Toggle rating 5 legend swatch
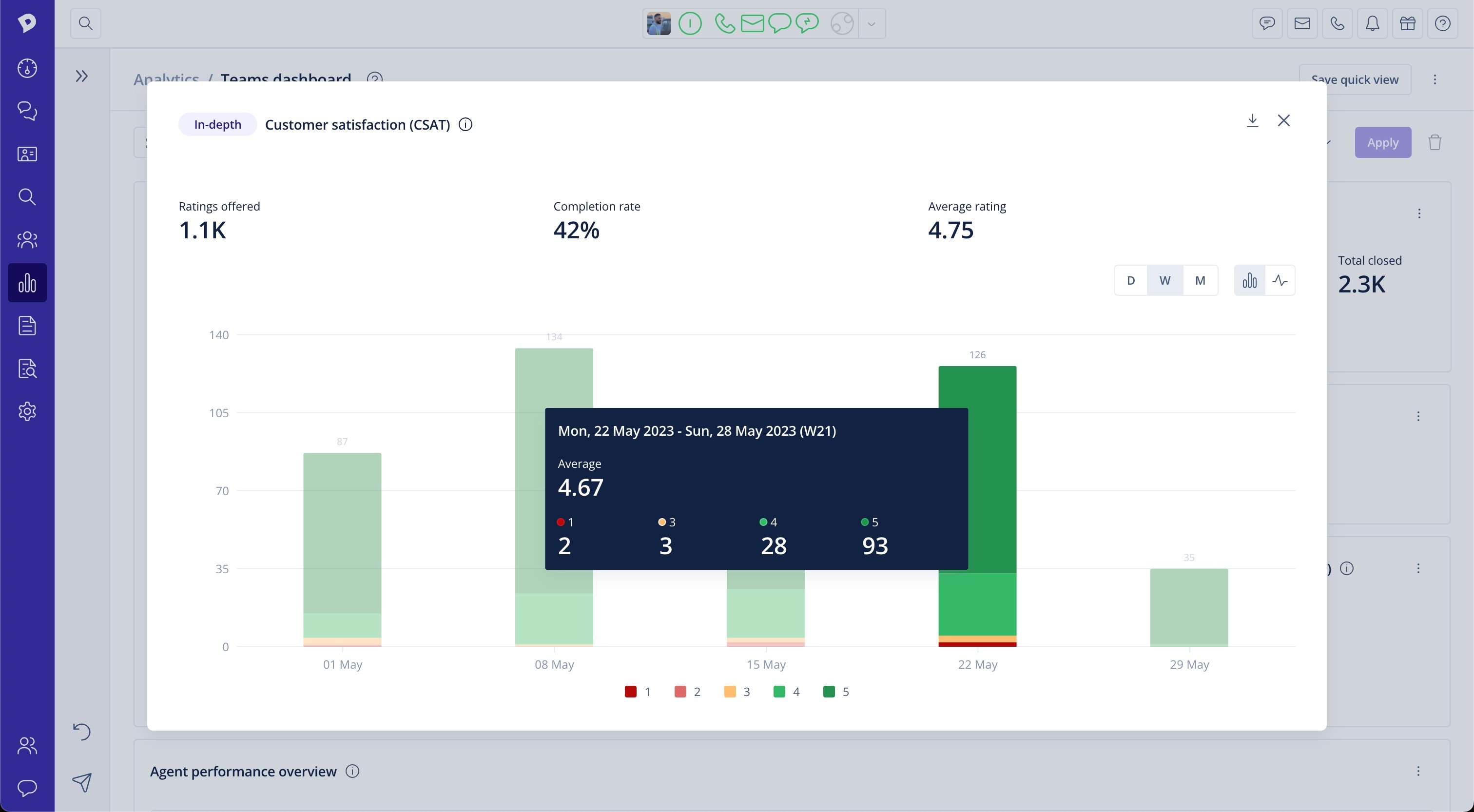Screen dimensions: 1474x812 click(829, 691)
